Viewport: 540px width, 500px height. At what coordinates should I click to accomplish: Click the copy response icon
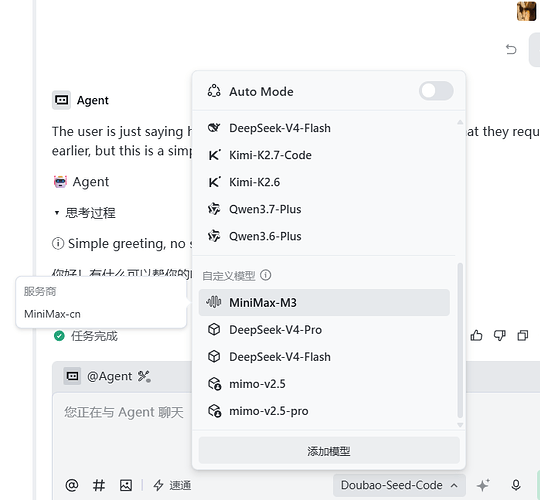523,335
